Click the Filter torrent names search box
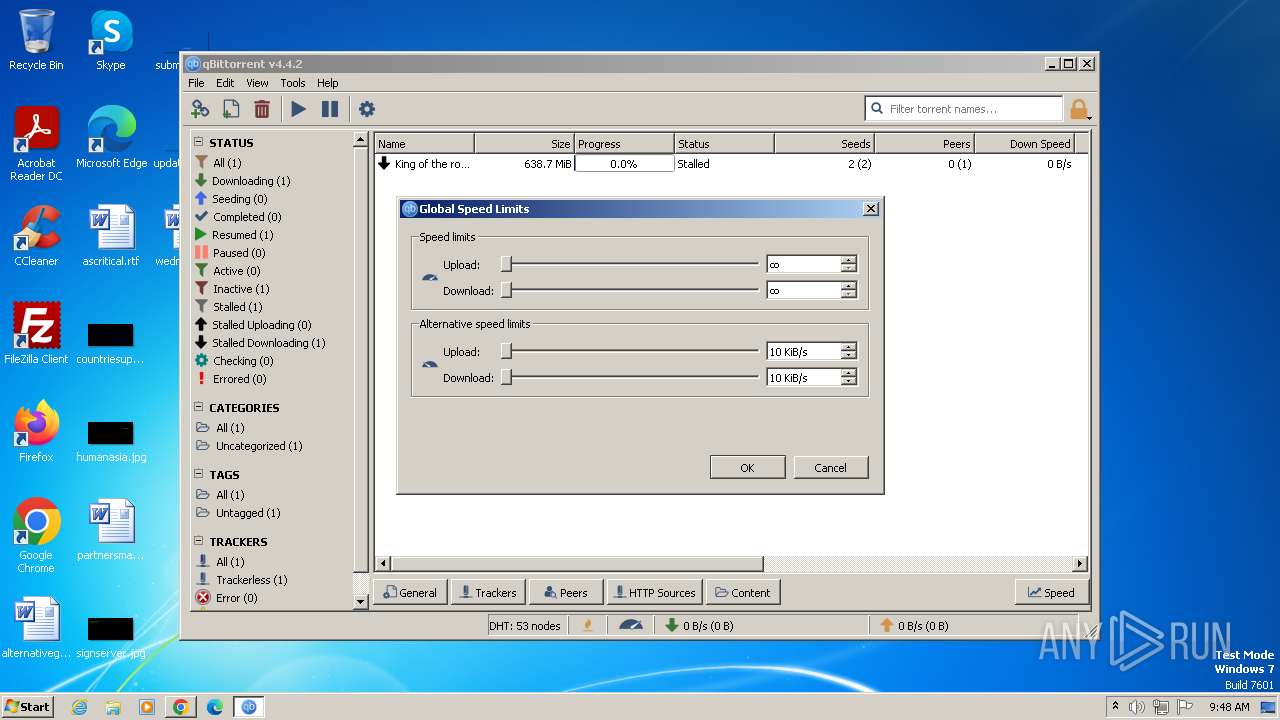Screen dimensions: 1280x720 point(963,108)
